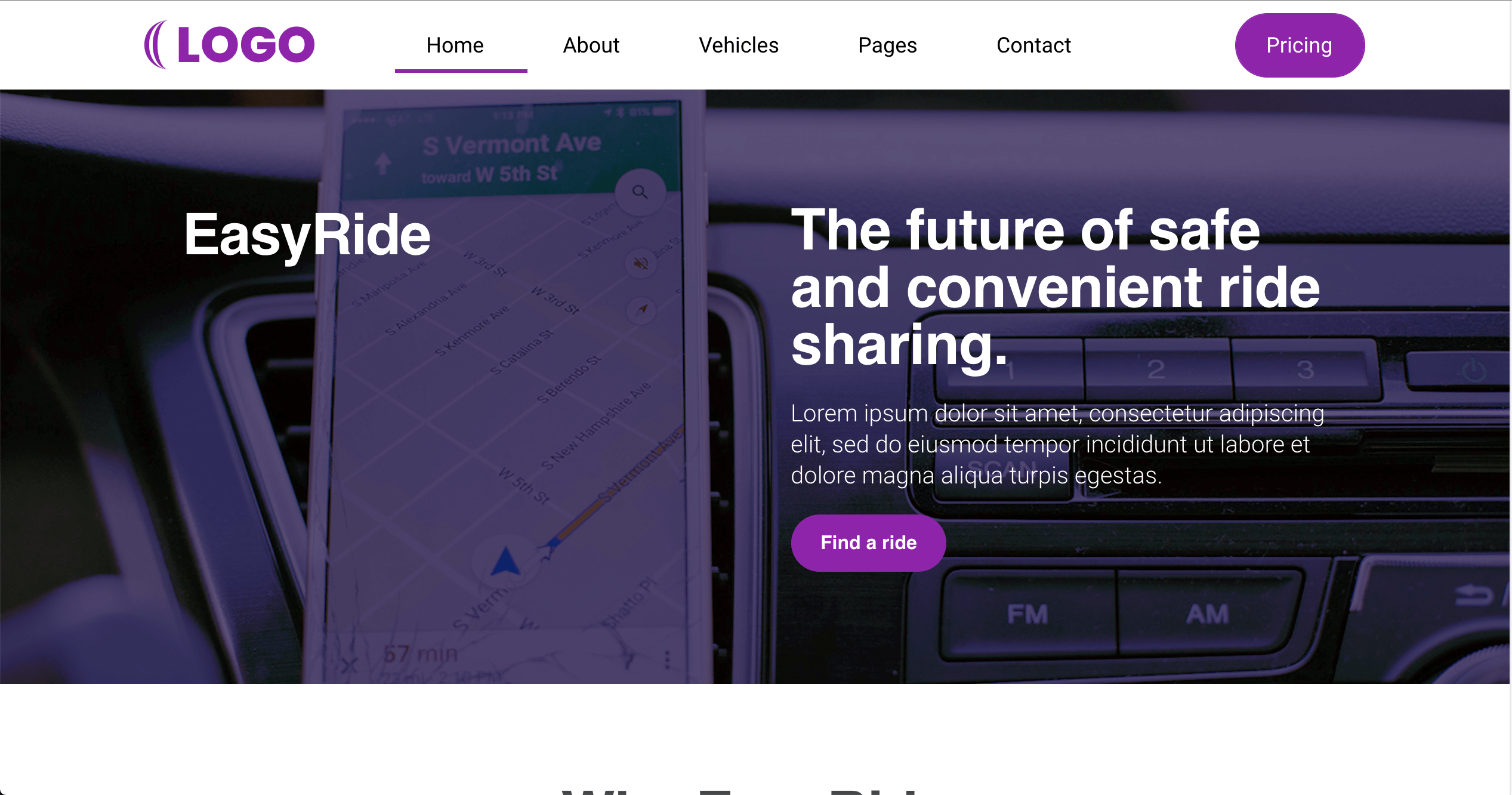The image size is (1512, 795).
Task: Open the Contact page link
Action: [1033, 45]
